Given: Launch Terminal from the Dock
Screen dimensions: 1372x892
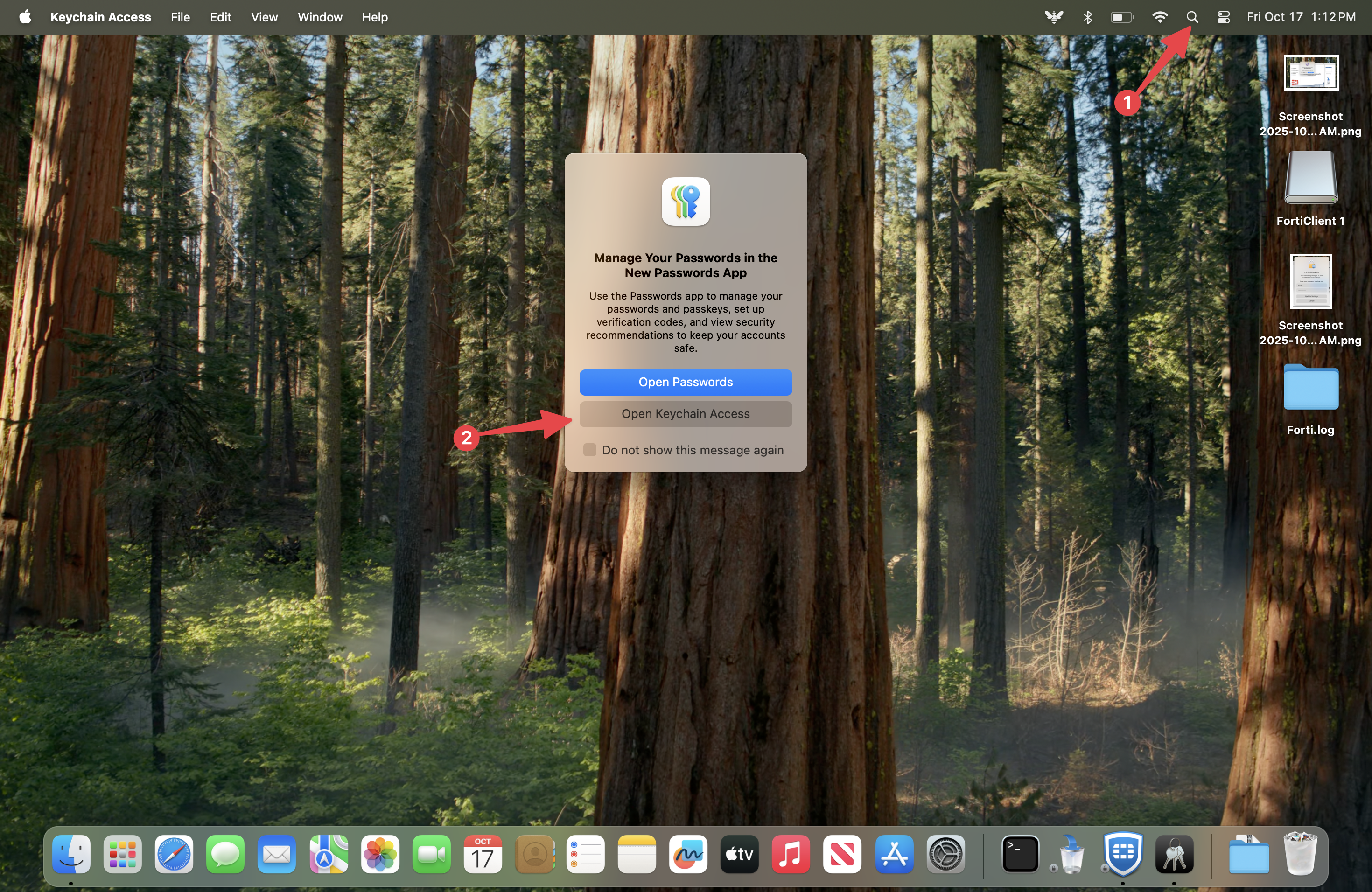Looking at the screenshot, I should (x=1020, y=854).
